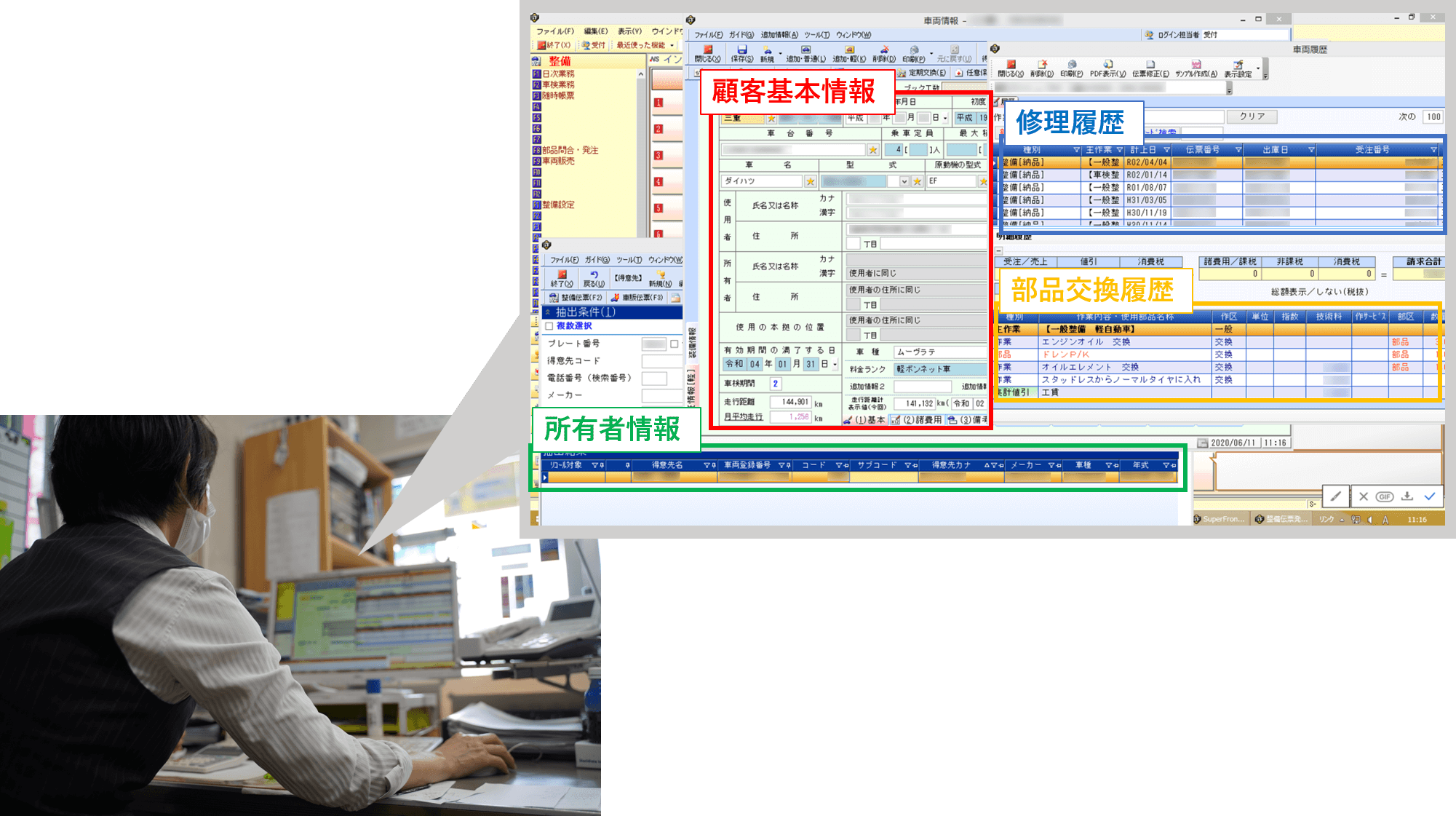Image resolution: width=1456 pixels, height=816 pixels.
Task: Select F9 車両販売 in sidebar
Action: click(554, 161)
